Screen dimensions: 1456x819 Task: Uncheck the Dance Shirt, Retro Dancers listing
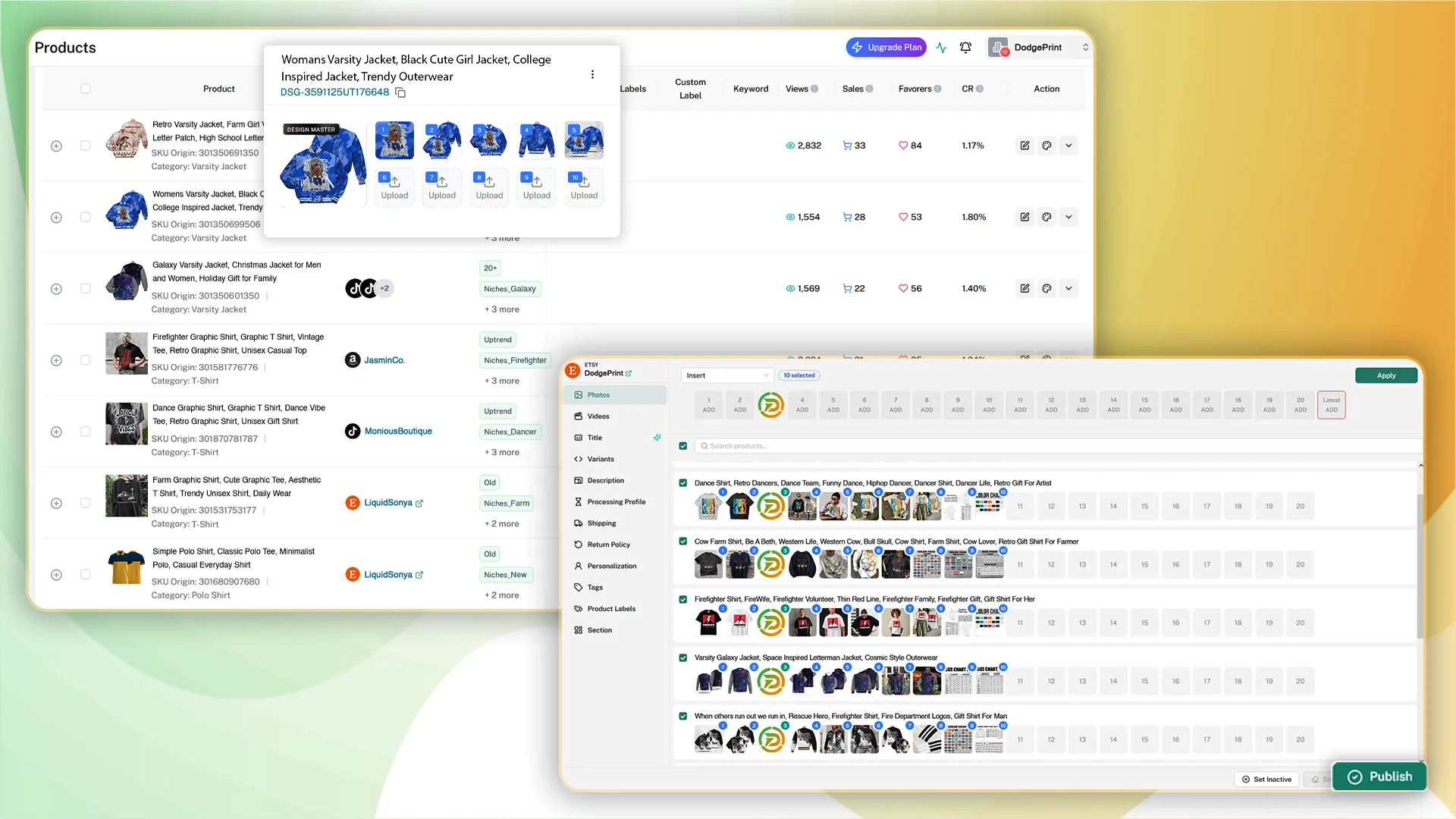(682, 483)
